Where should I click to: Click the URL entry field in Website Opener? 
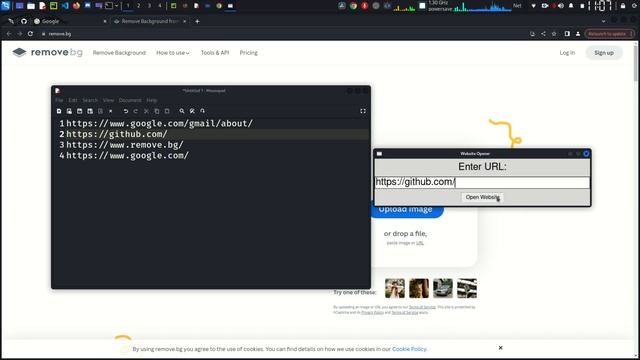(x=482, y=182)
